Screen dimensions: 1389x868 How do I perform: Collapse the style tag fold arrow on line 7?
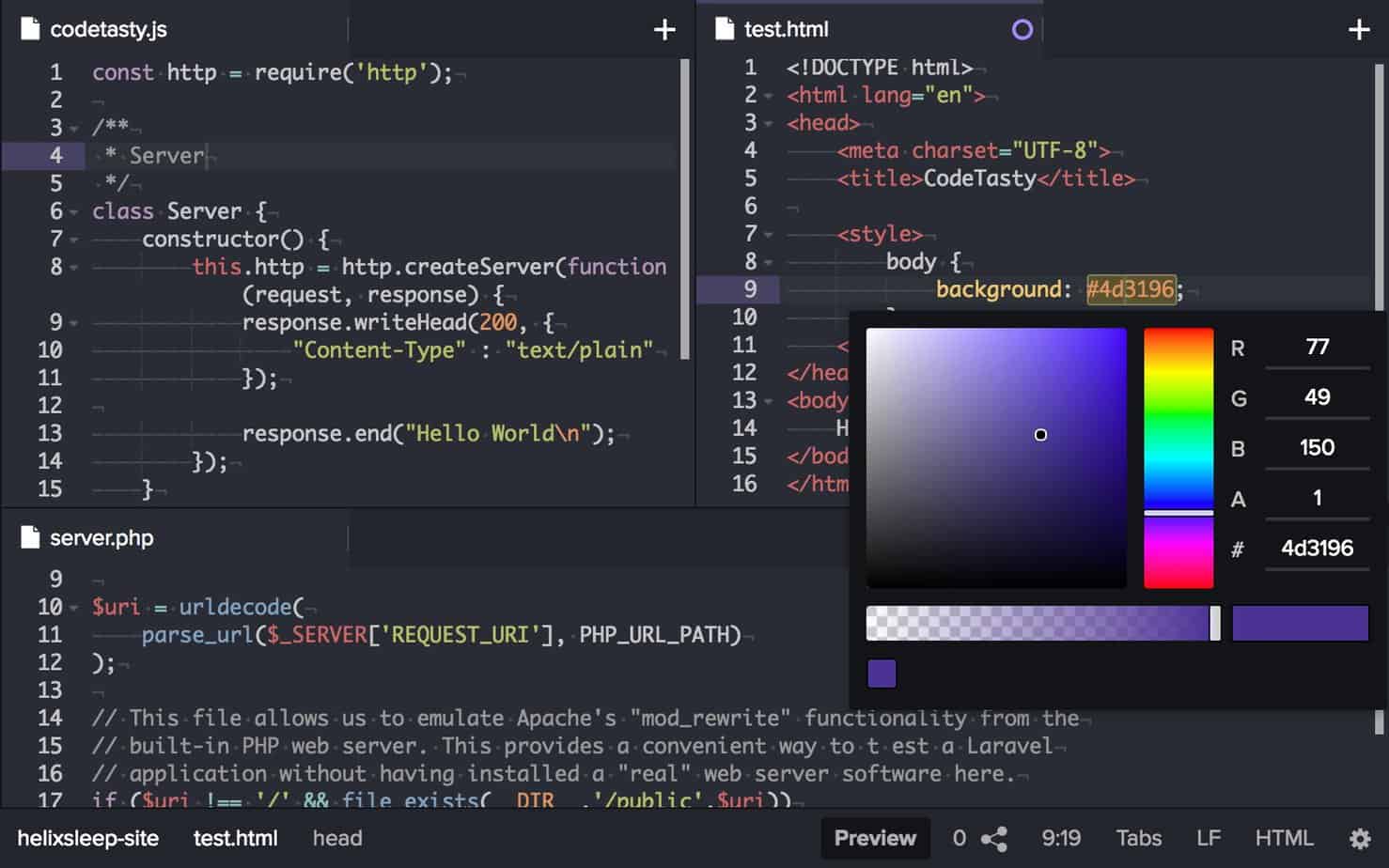[769, 235]
